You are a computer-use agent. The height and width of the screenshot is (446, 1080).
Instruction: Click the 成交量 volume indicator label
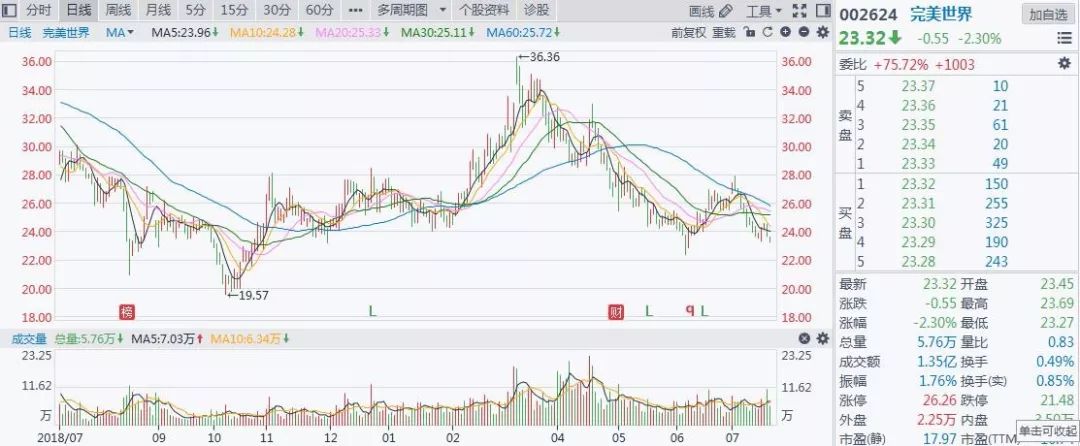(28, 339)
